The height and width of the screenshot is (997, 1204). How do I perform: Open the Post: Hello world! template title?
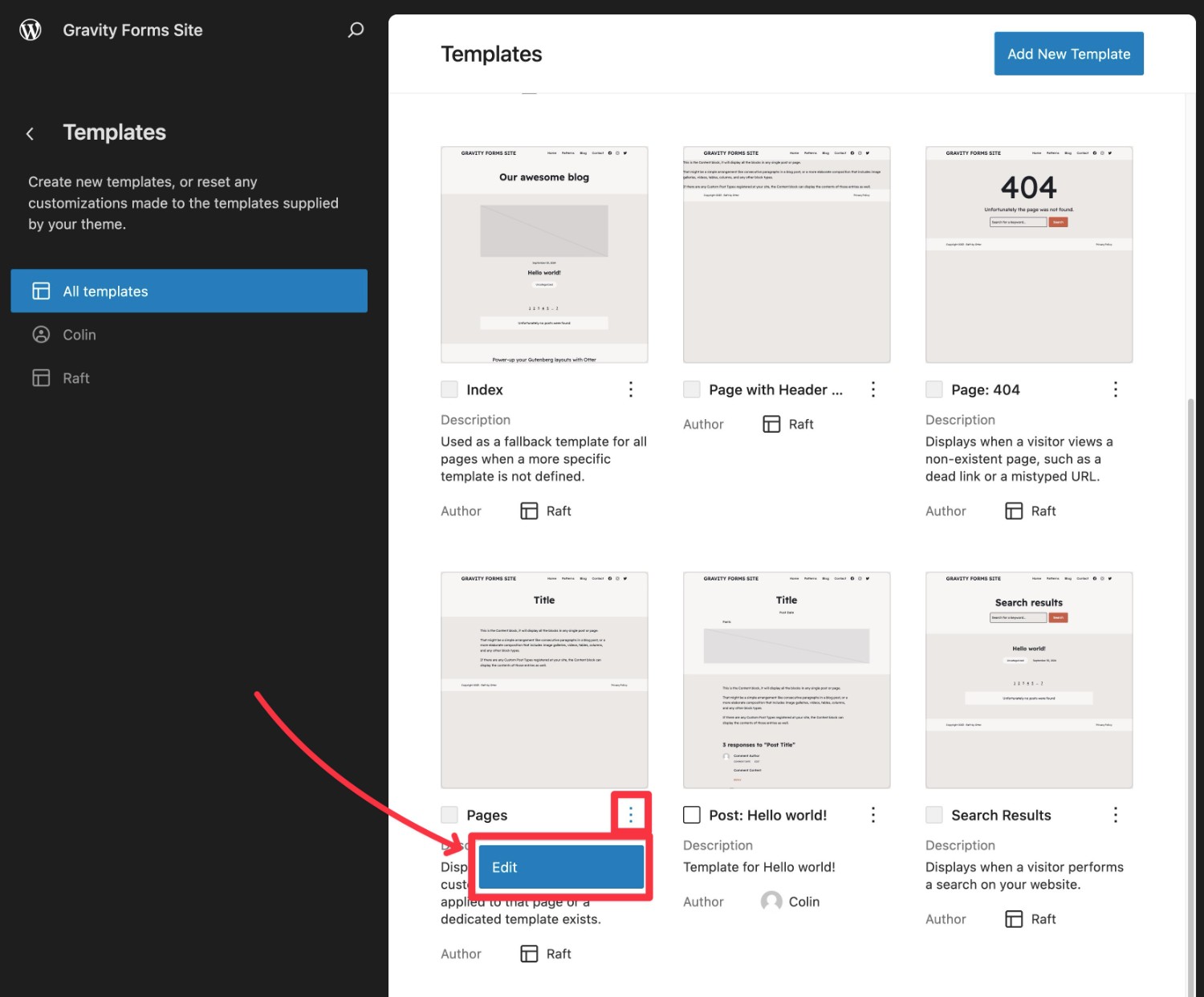[x=768, y=815]
